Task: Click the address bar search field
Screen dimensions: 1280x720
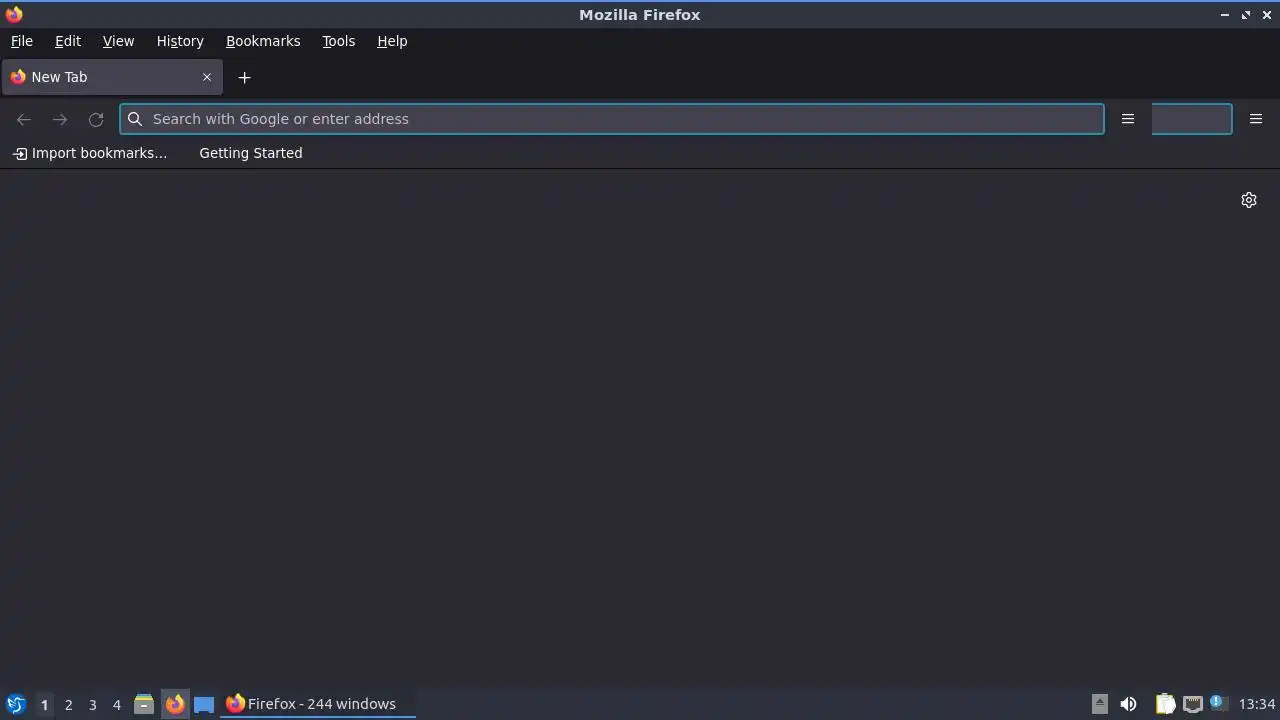Action: [x=612, y=119]
